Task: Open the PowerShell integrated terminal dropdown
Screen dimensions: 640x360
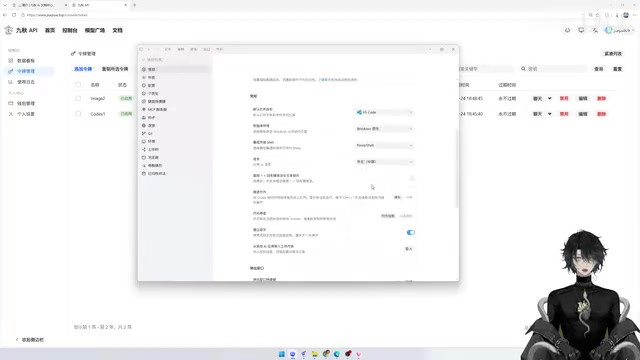Action: tap(384, 145)
